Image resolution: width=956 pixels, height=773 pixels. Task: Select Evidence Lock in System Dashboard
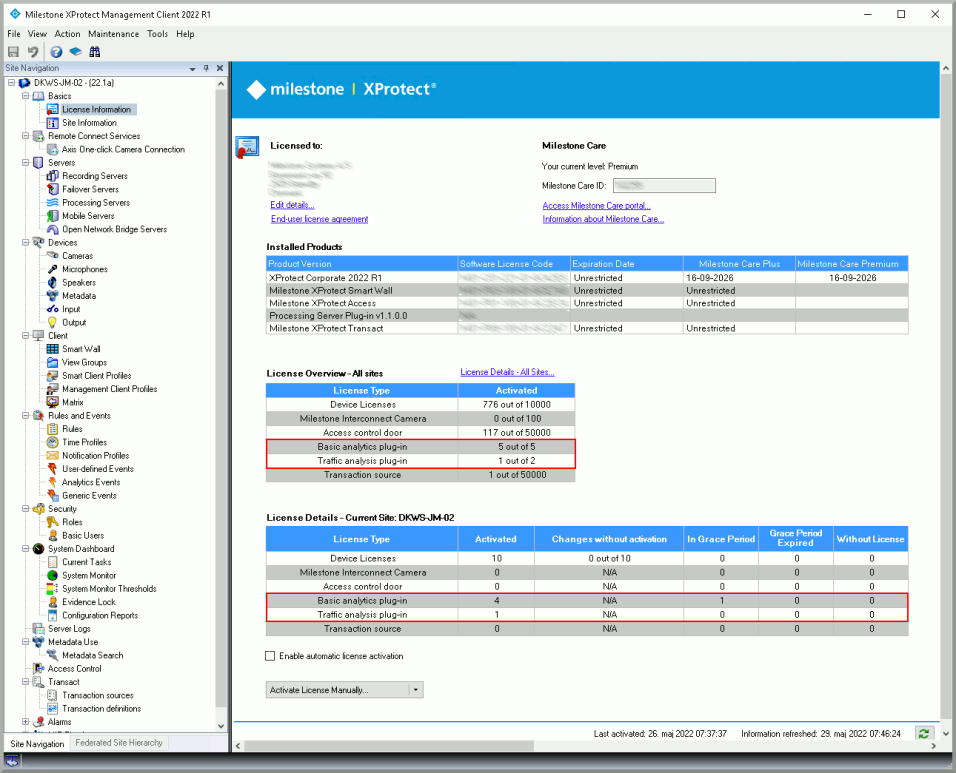88,602
